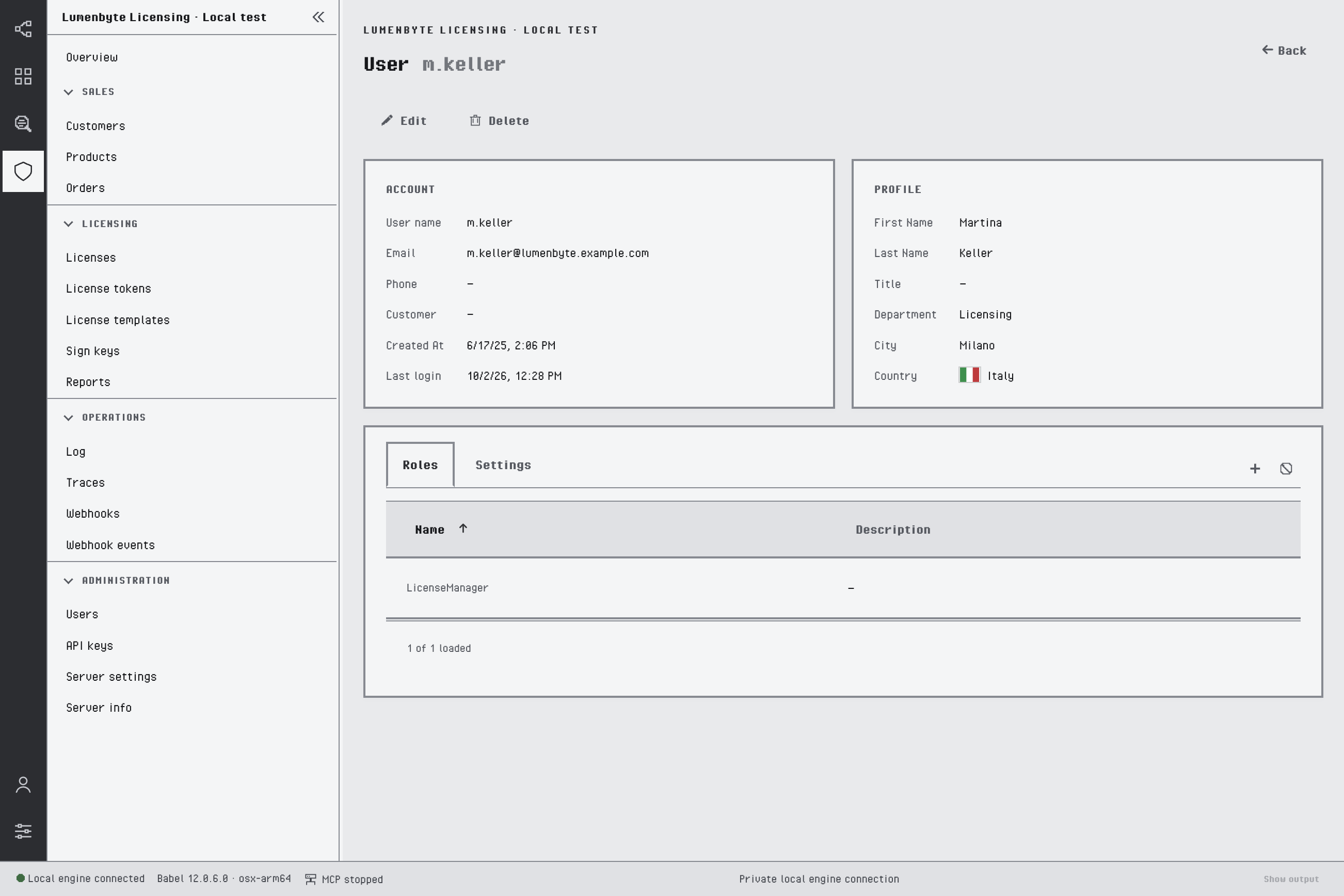The image size is (1344, 896).
Task: Open License tokens page
Action: pyautogui.click(x=108, y=289)
